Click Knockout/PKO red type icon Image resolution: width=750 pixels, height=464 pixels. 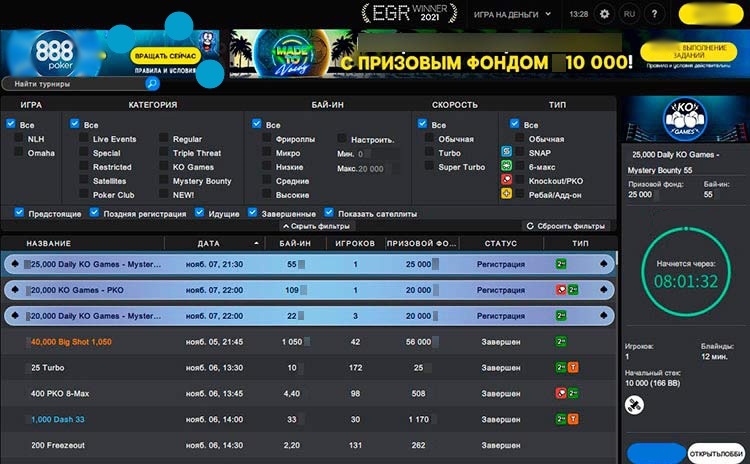click(507, 179)
